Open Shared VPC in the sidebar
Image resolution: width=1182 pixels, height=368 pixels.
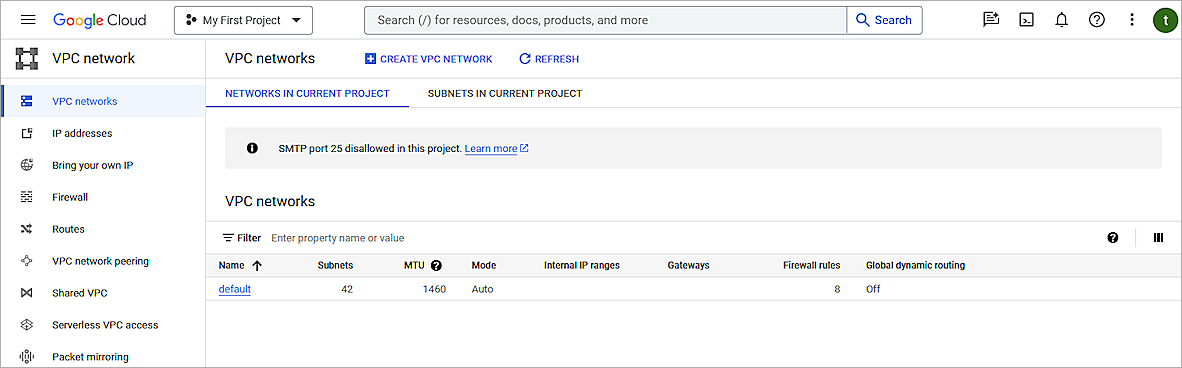[81, 293]
